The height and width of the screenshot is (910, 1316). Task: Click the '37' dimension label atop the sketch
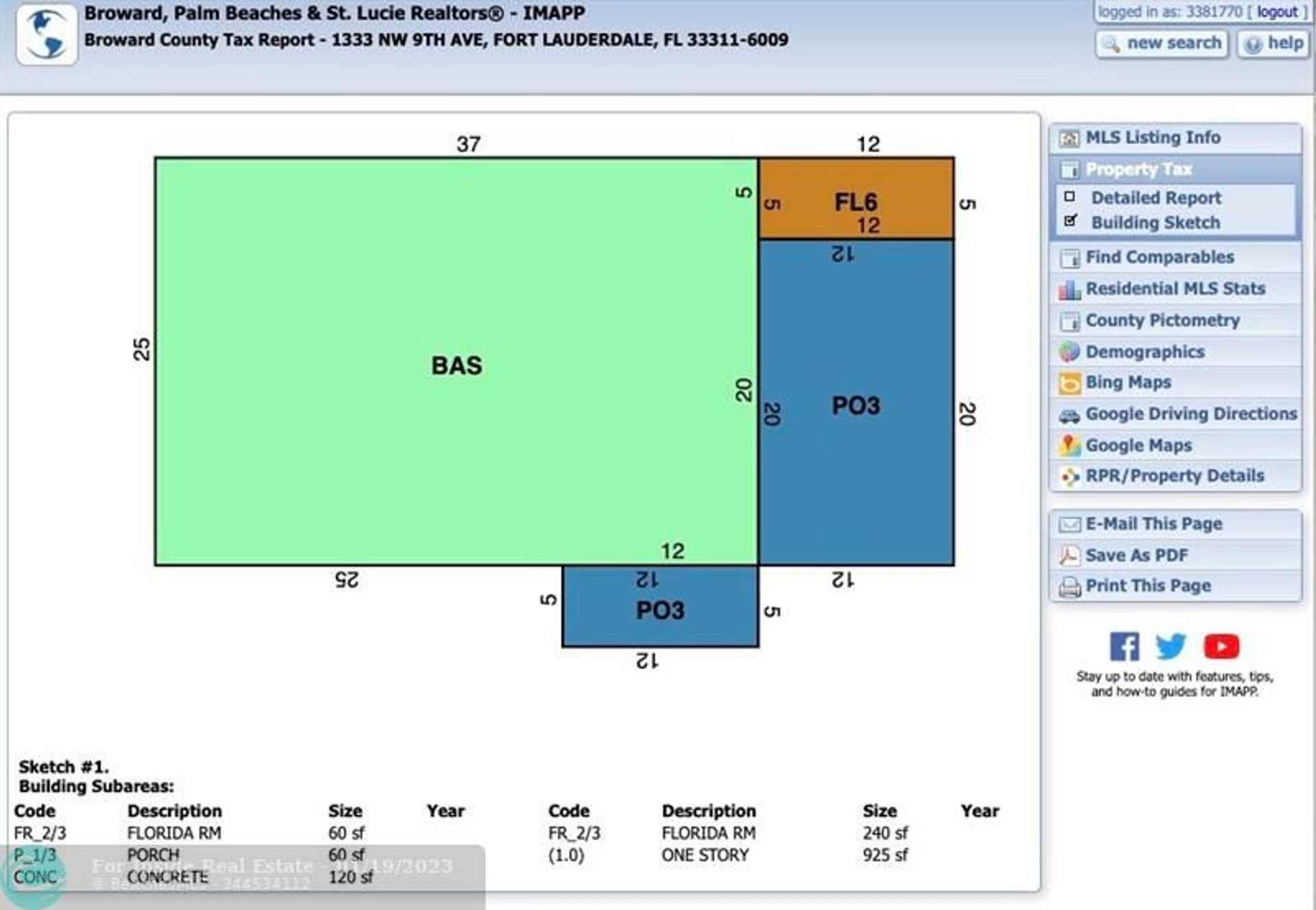pyautogui.click(x=468, y=144)
